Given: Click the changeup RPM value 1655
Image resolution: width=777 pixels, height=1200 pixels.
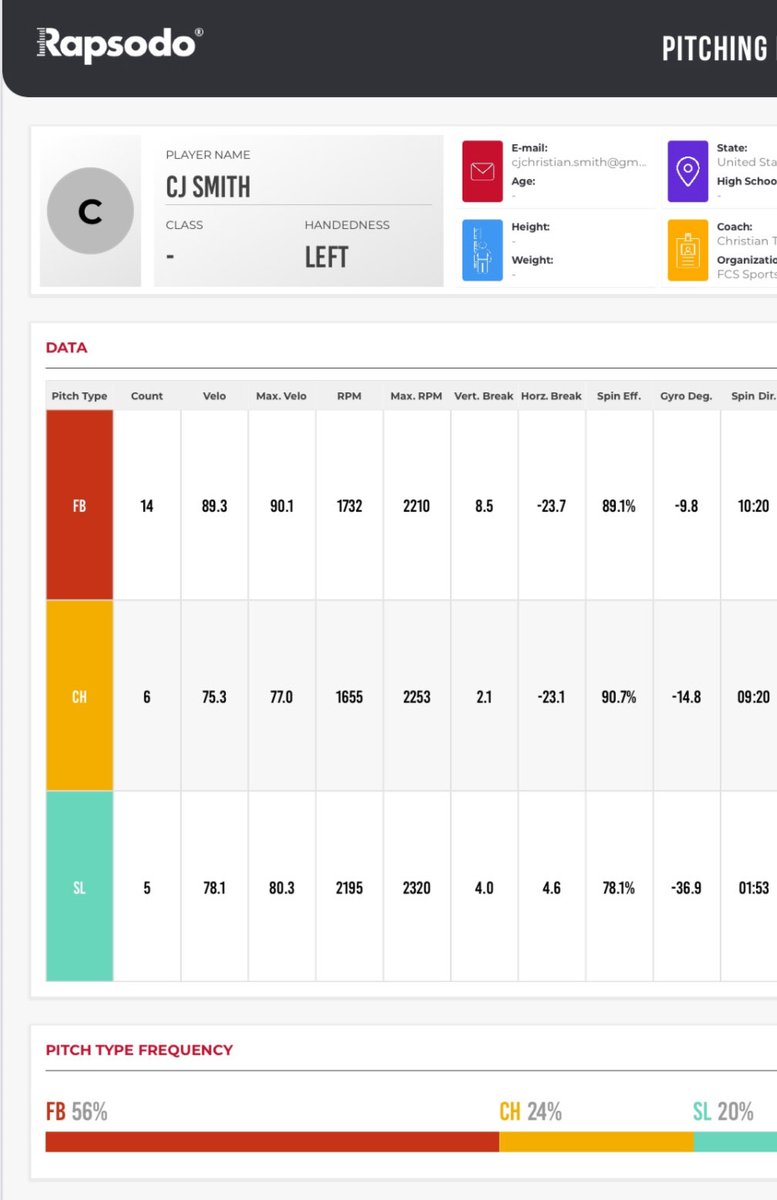Looking at the screenshot, I should (x=349, y=697).
